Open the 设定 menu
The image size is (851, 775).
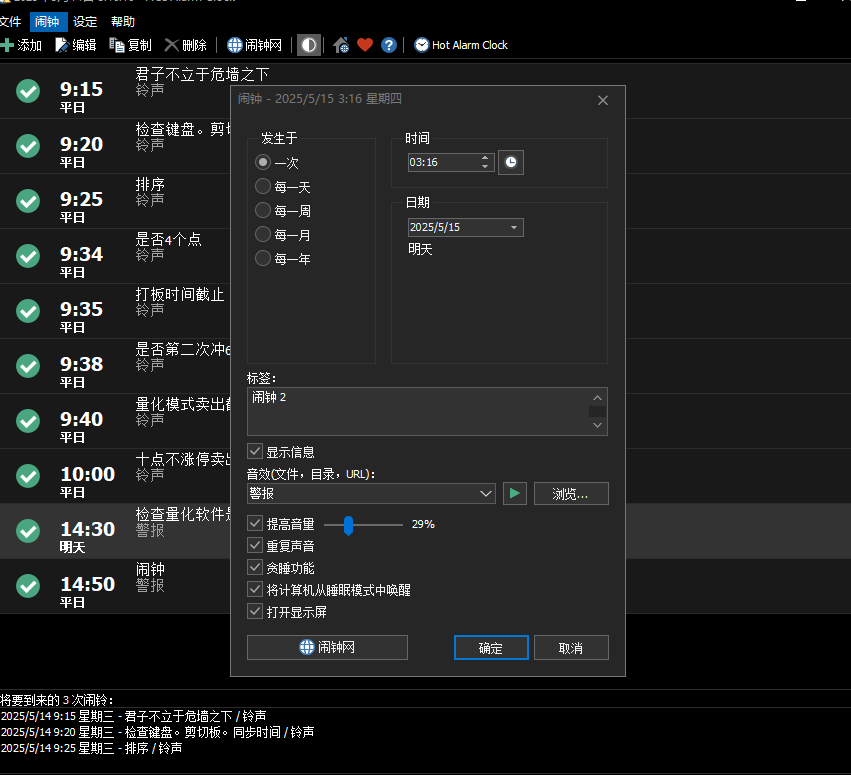[x=86, y=21]
